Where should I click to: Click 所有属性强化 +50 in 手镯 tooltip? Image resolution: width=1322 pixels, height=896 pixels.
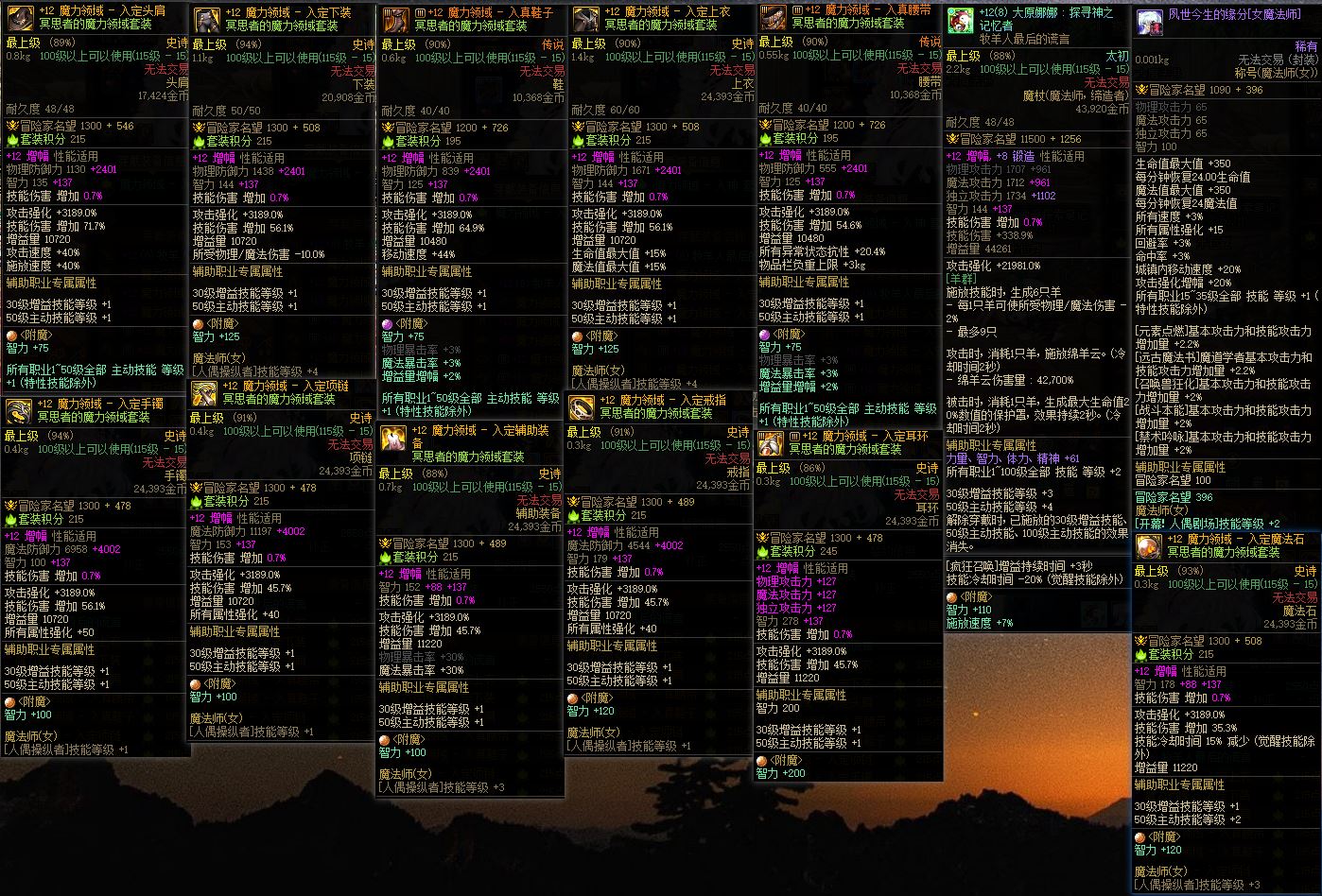(x=50, y=632)
